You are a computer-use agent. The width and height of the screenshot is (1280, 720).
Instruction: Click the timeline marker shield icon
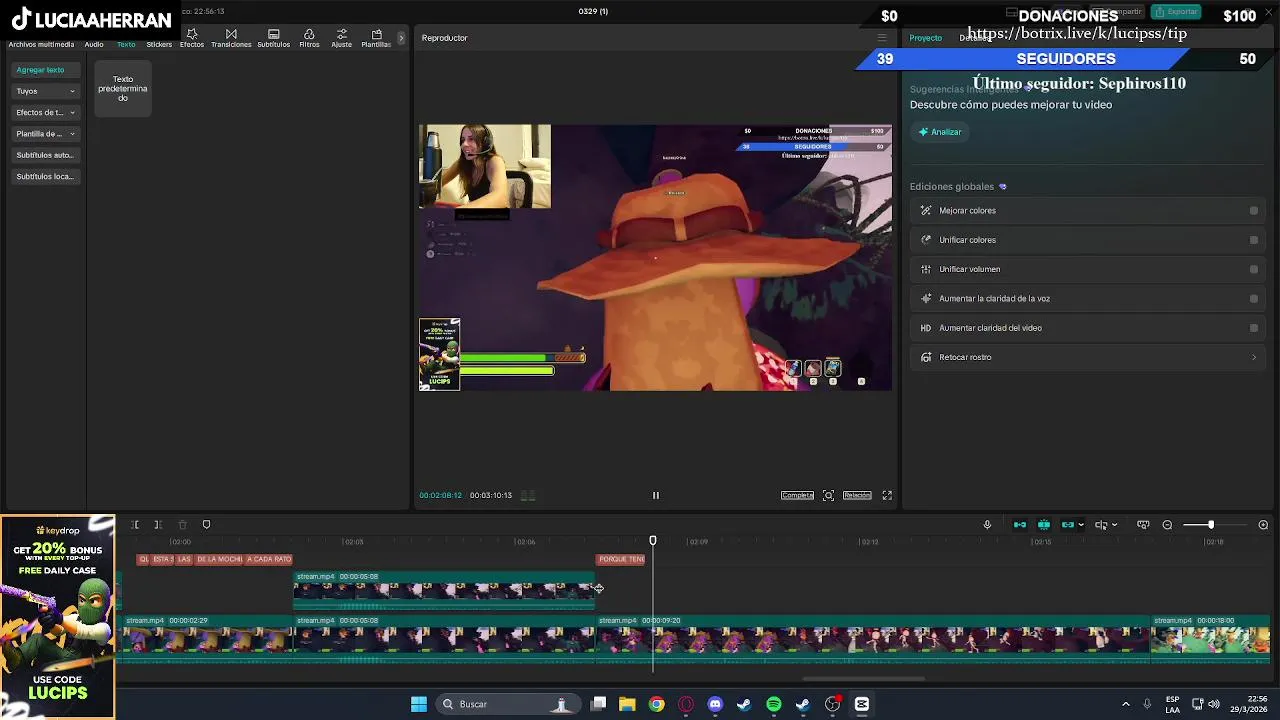[206, 525]
